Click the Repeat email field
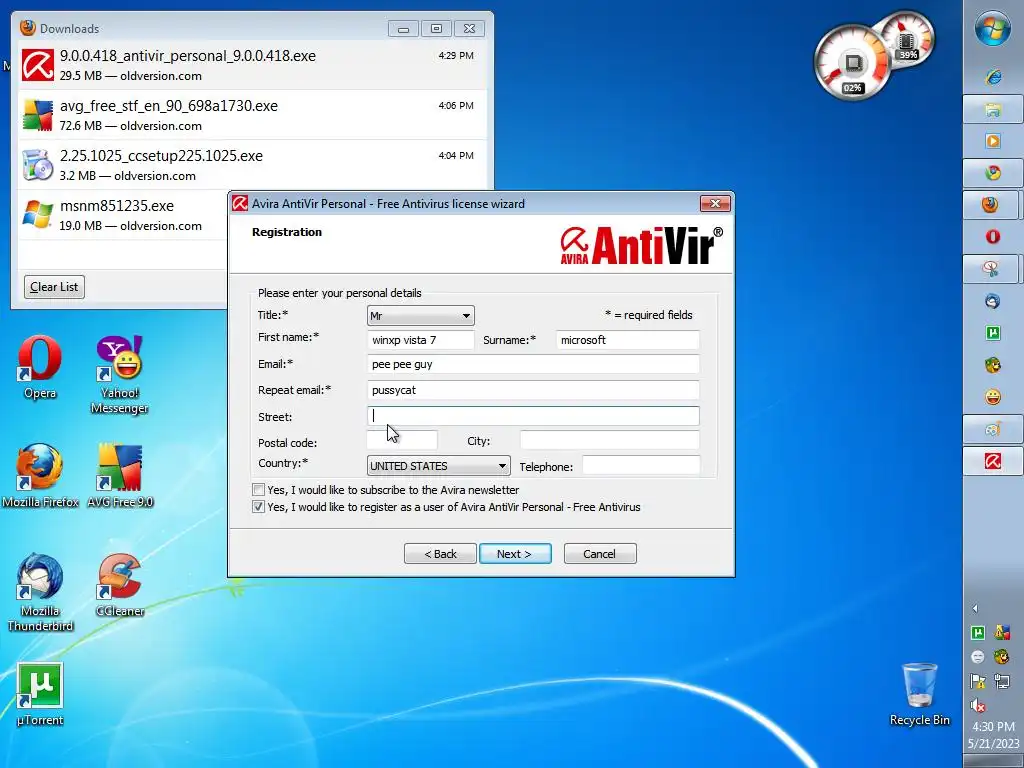Viewport: 1024px width, 768px height. point(533,390)
